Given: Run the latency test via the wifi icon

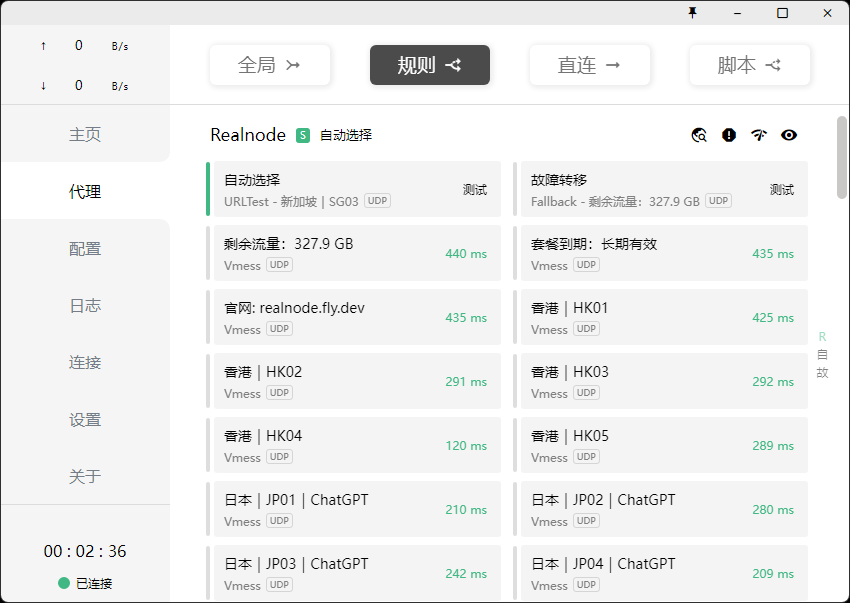Looking at the screenshot, I should pos(759,135).
